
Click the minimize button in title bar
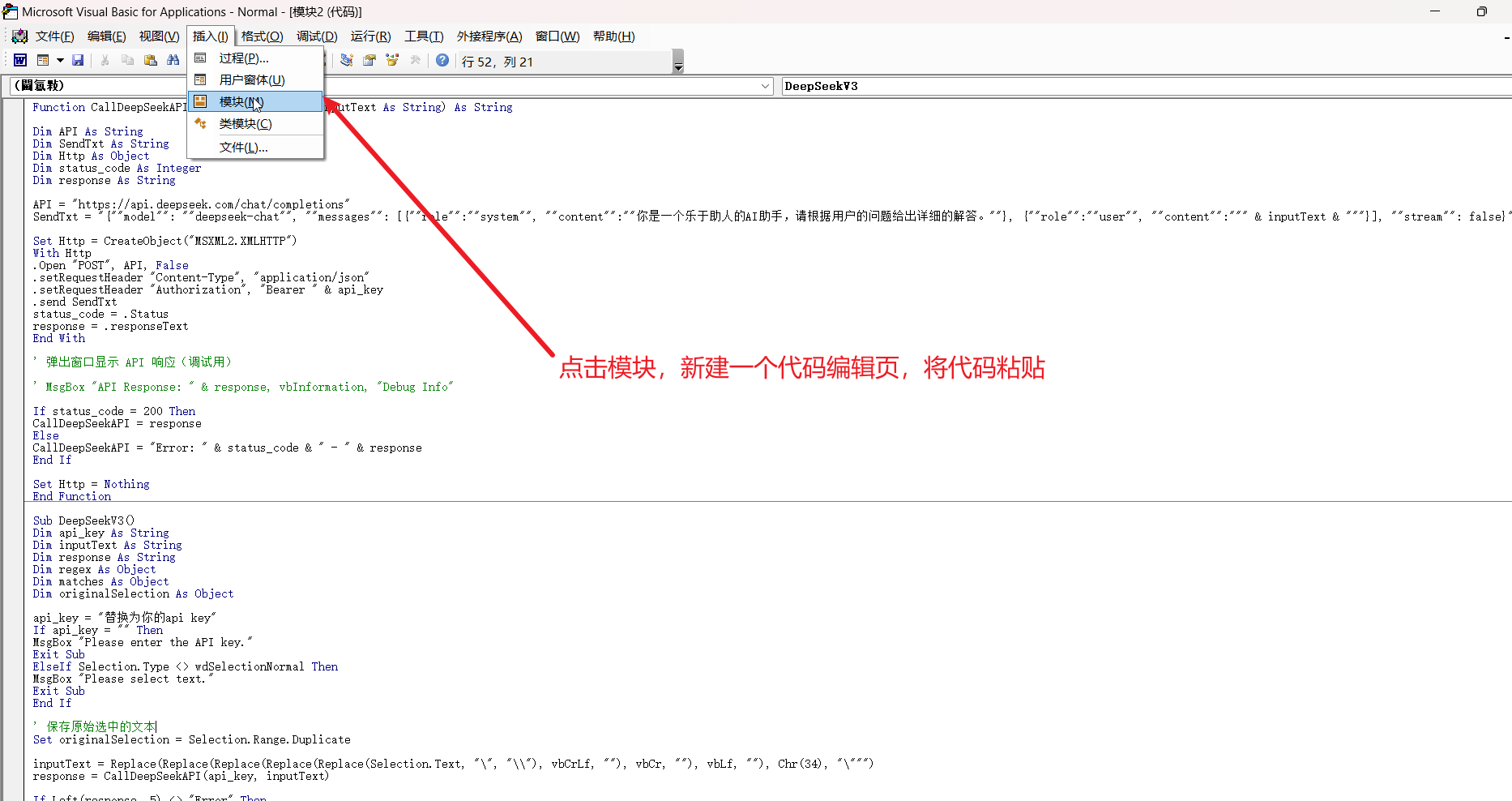[x=1435, y=11]
